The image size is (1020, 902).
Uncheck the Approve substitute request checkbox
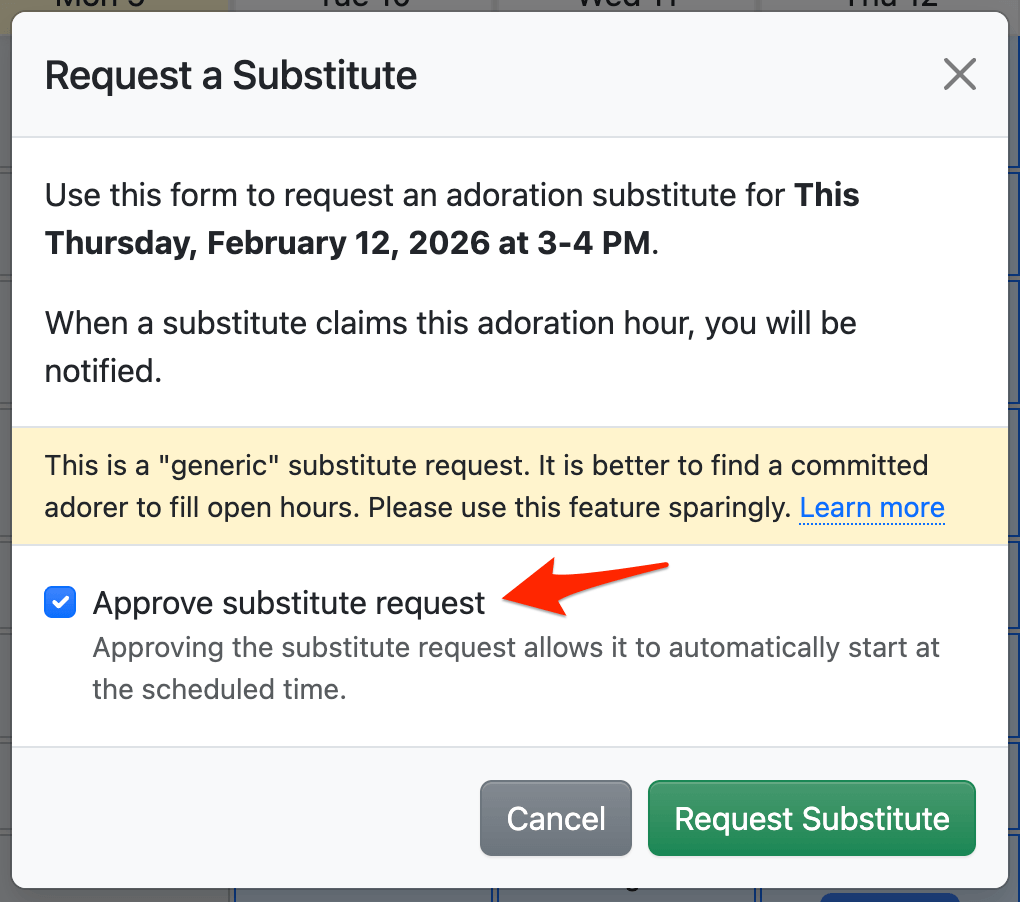coord(61,603)
